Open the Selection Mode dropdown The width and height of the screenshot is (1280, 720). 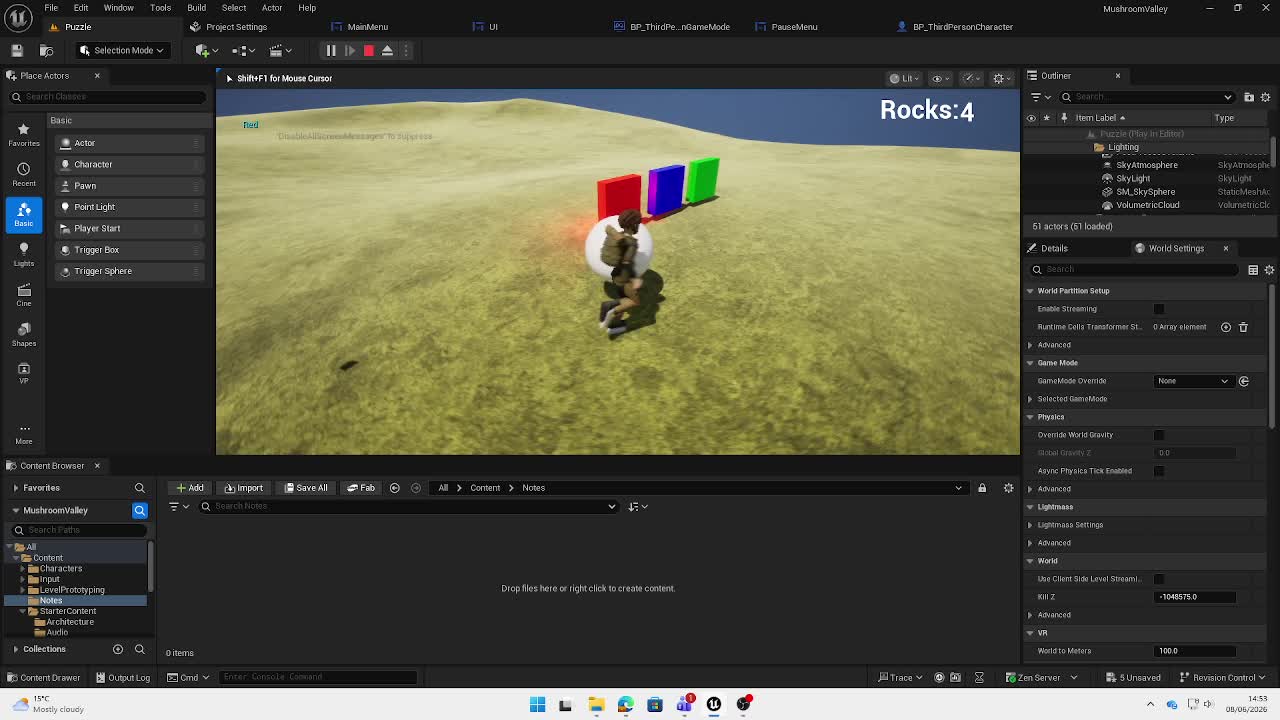tap(121, 50)
